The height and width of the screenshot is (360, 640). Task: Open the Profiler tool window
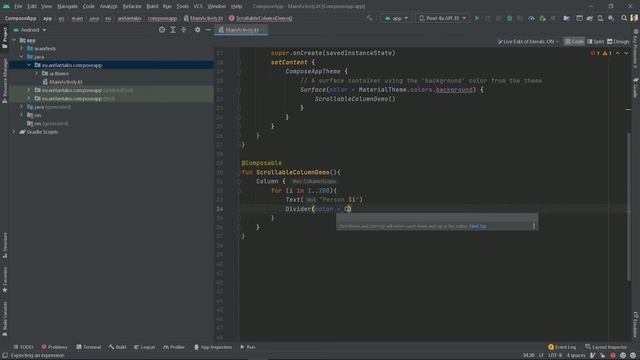point(174,347)
